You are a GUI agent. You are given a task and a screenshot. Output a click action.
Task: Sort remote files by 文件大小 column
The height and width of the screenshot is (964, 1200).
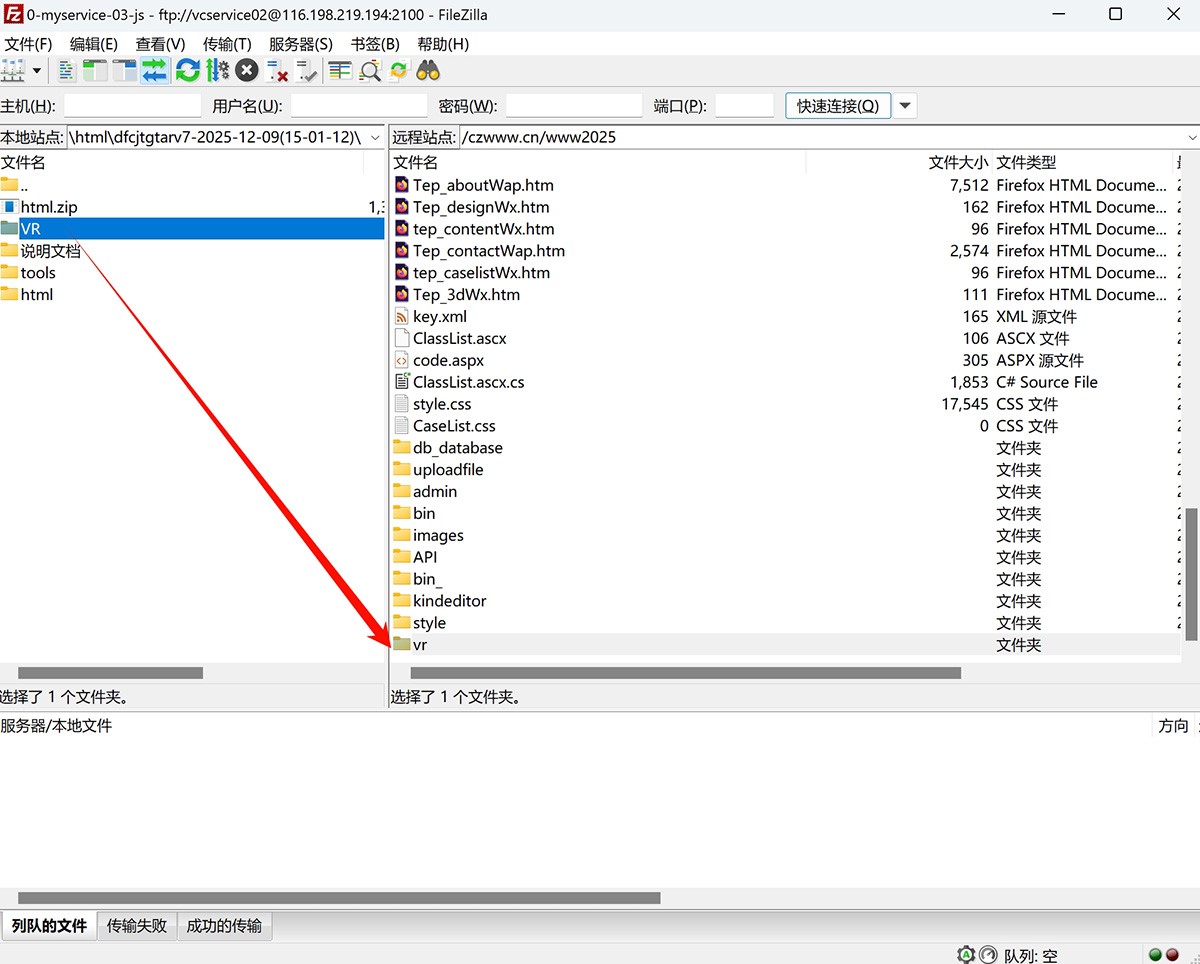(957, 162)
